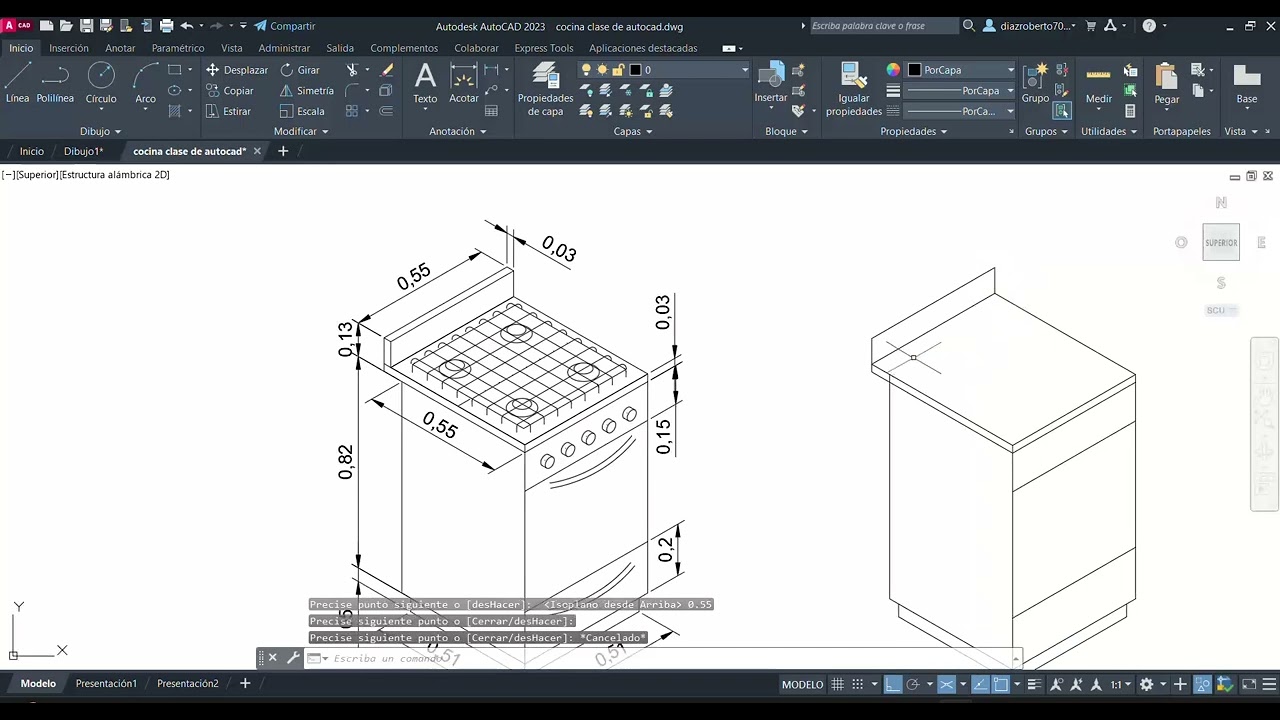Click the SUPERIOR ViewCube face
The image size is (1280, 720).
click(1221, 242)
